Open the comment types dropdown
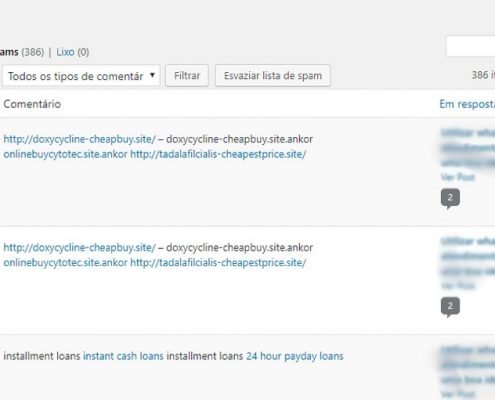Image resolution: width=495 pixels, height=400 pixels. (81, 76)
